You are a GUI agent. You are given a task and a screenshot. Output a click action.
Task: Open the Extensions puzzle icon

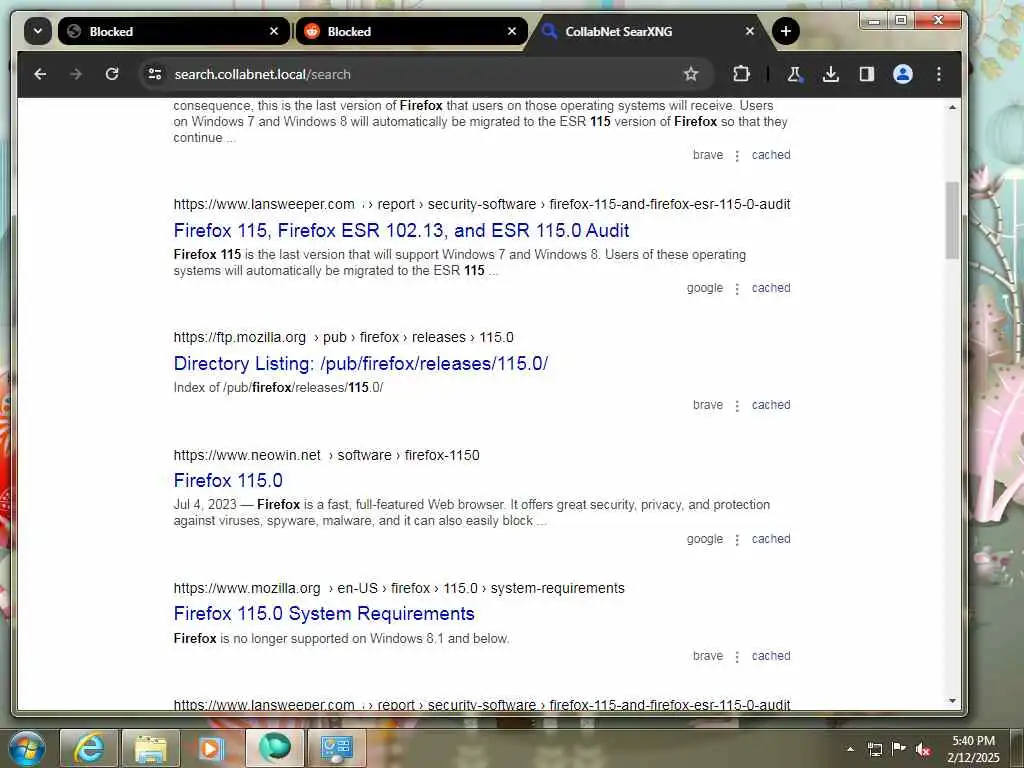pyautogui.click(x=741, y=74)
